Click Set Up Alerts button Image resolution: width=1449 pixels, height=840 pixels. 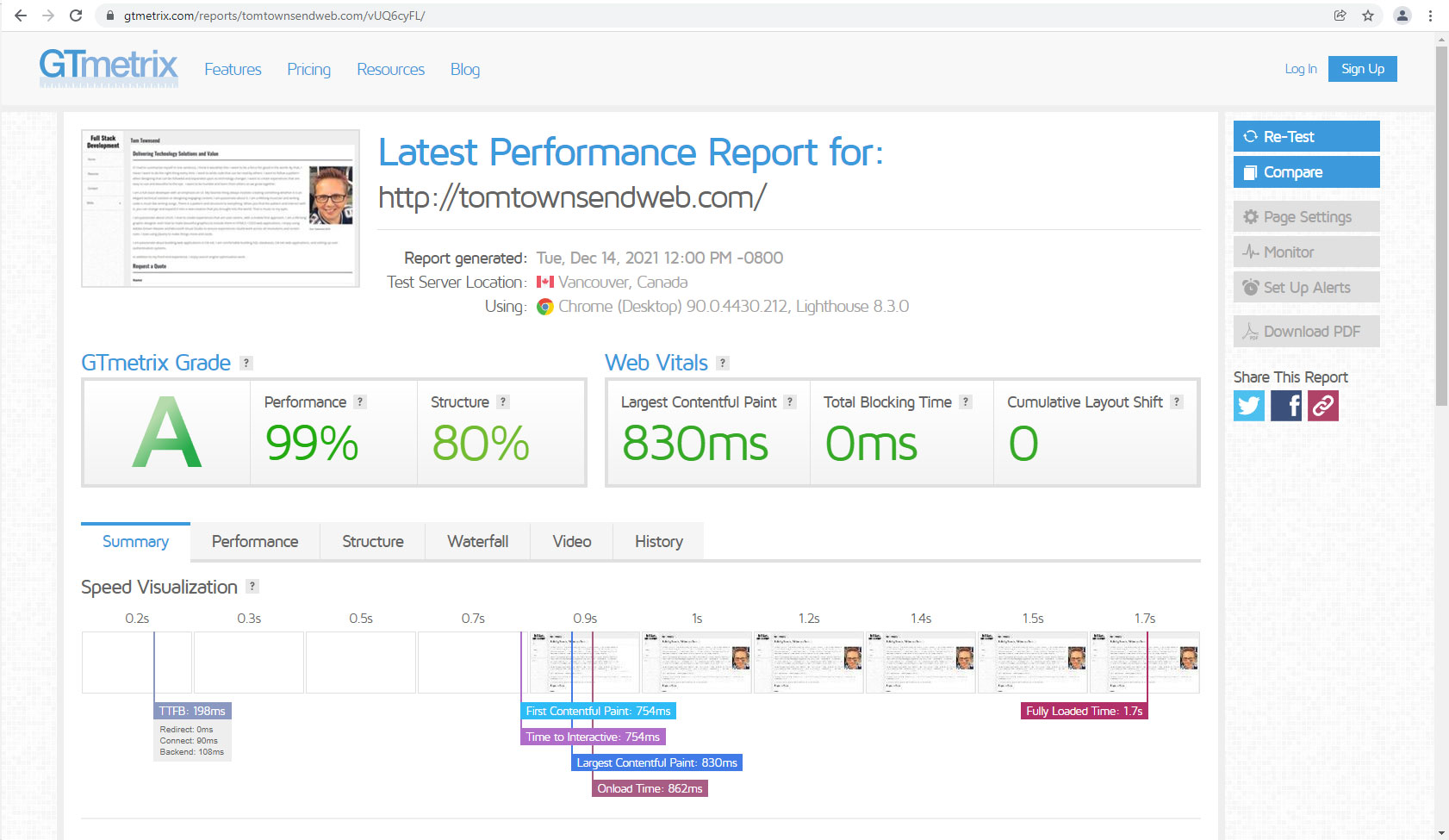[x=1307, y=287]
